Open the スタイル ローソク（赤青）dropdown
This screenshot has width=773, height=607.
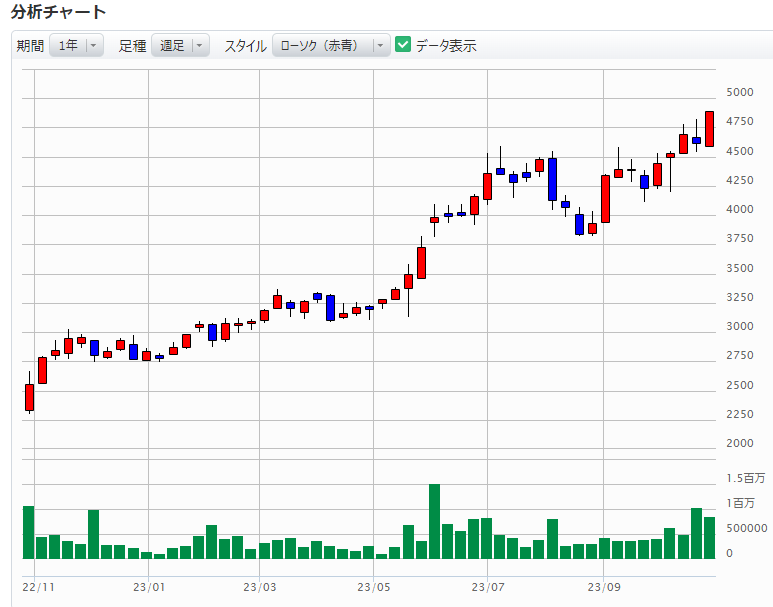tap(331, 46)
